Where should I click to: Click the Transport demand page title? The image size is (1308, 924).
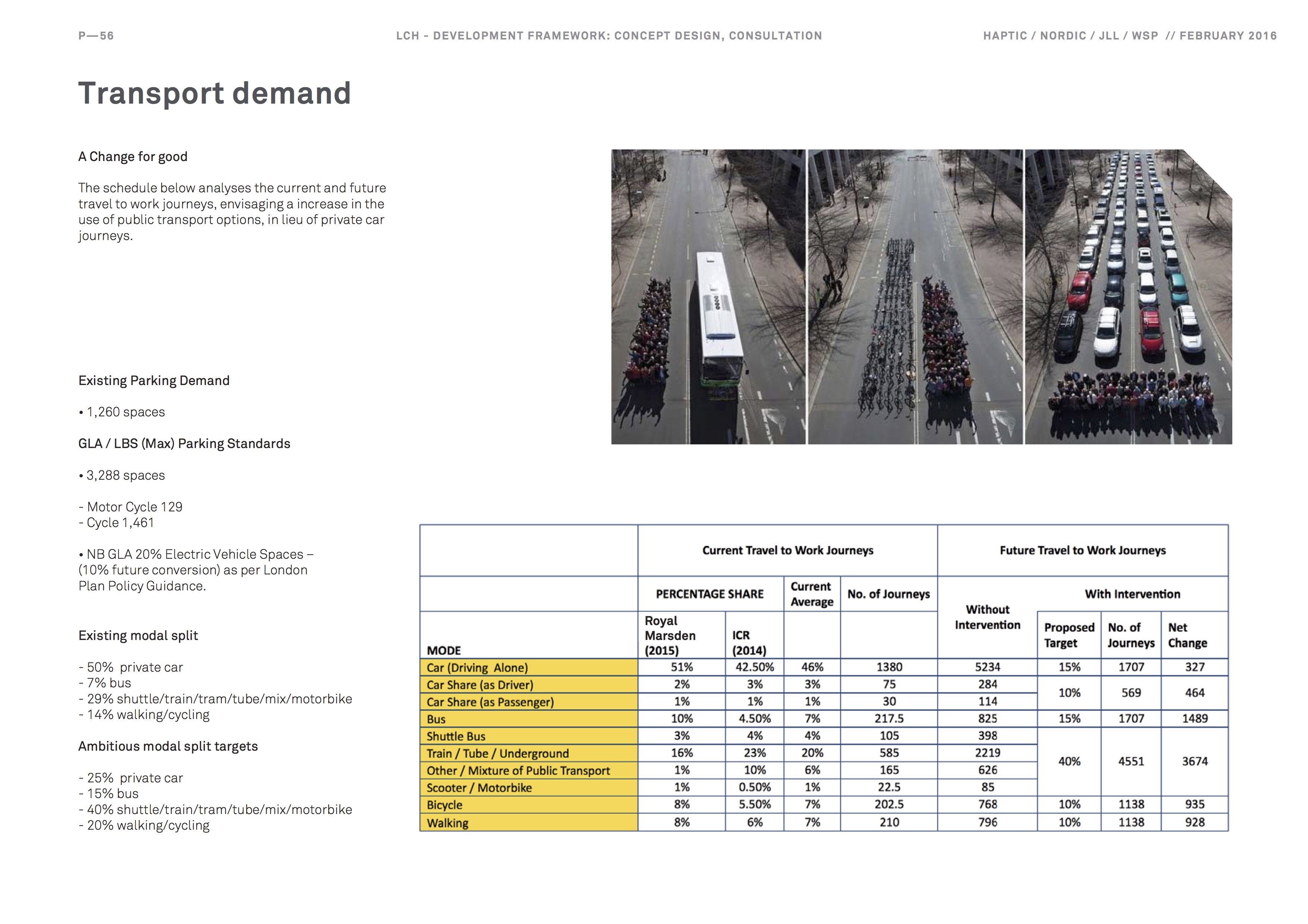tap(214, 93)
